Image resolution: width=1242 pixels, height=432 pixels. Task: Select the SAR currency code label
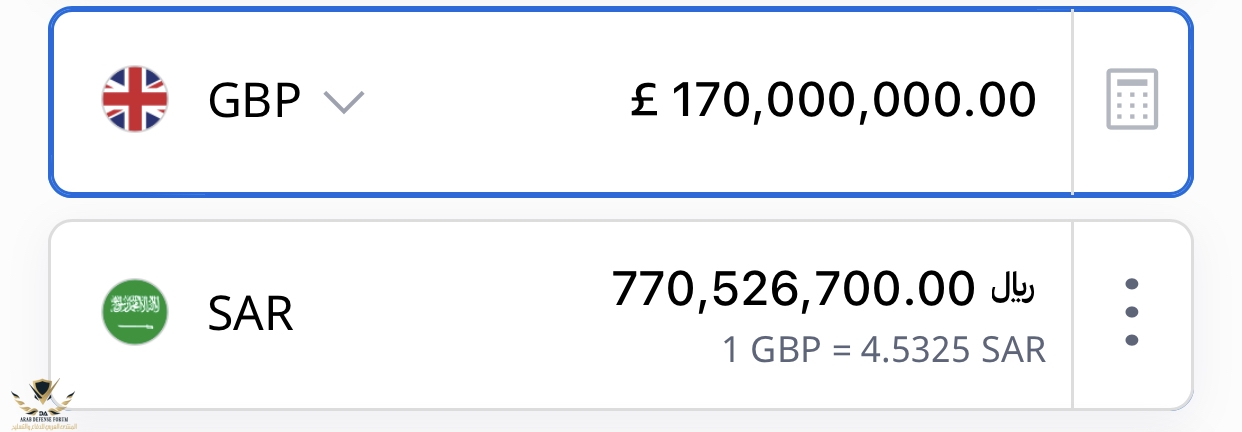(250, 315)
